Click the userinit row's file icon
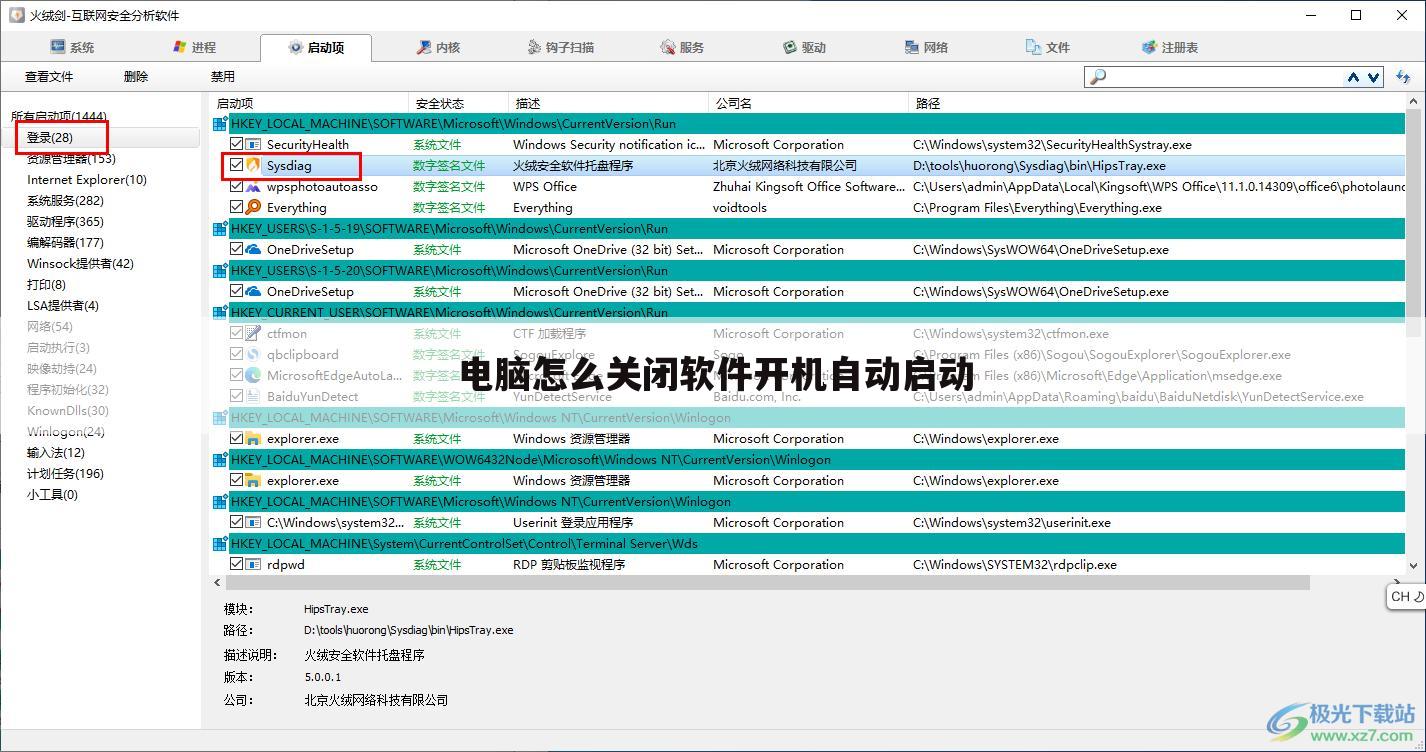Screen dimensions: 1426x752 coord(253,523)
